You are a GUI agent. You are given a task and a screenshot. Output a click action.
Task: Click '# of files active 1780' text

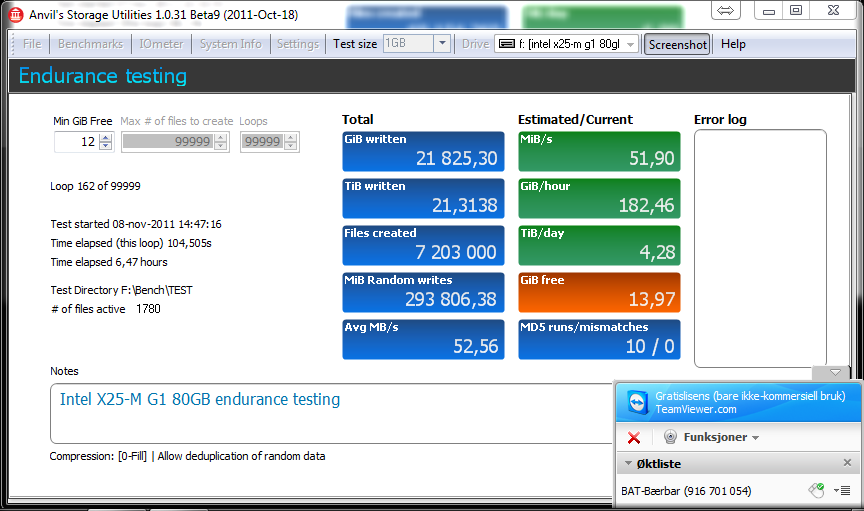pos(106,309)
